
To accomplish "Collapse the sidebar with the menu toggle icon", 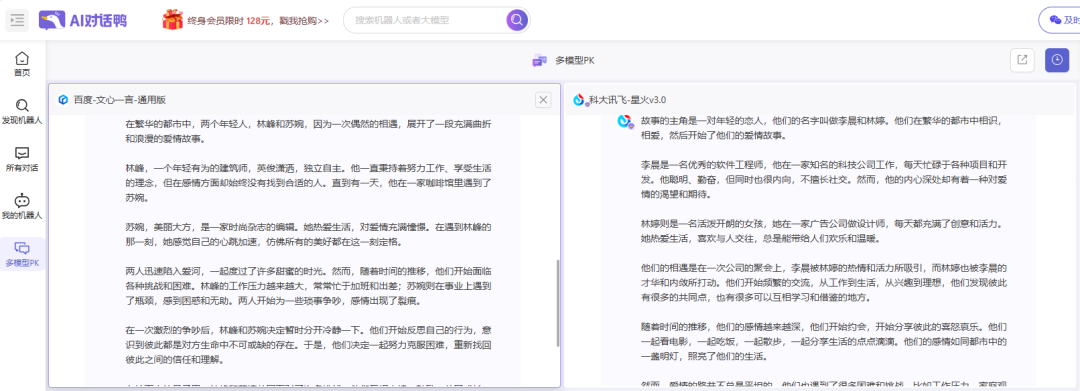I will pyautogui.click(x=17, y=20).
